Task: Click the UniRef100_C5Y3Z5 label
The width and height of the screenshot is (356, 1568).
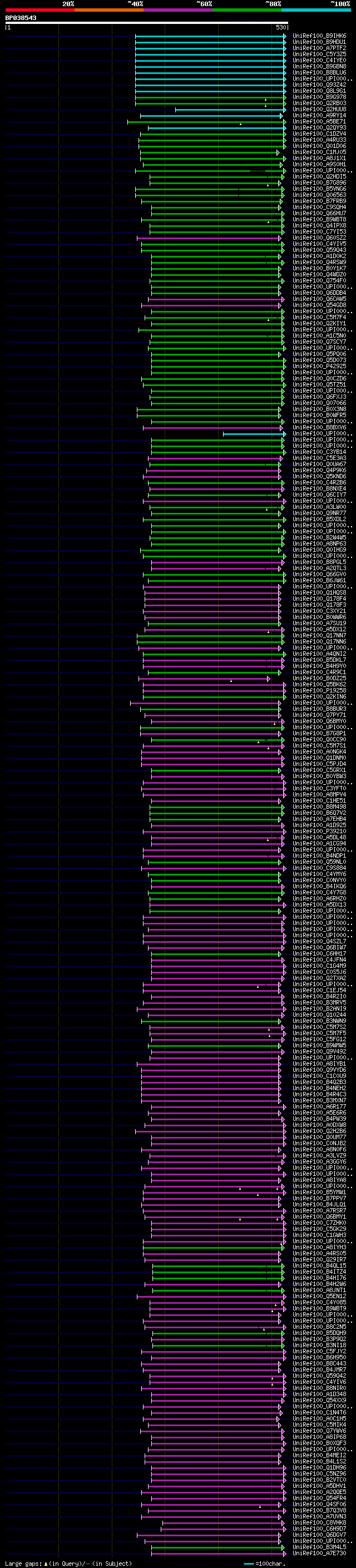Action: coord(319,54)
